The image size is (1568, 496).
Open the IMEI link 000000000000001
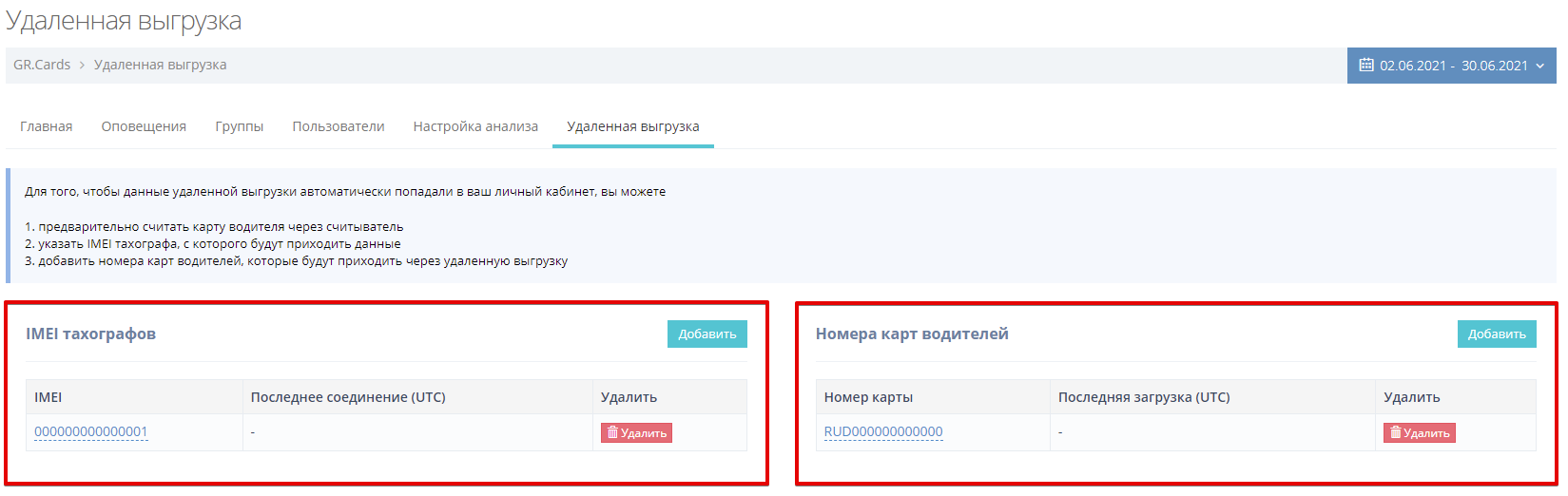(x=91, y=432)
